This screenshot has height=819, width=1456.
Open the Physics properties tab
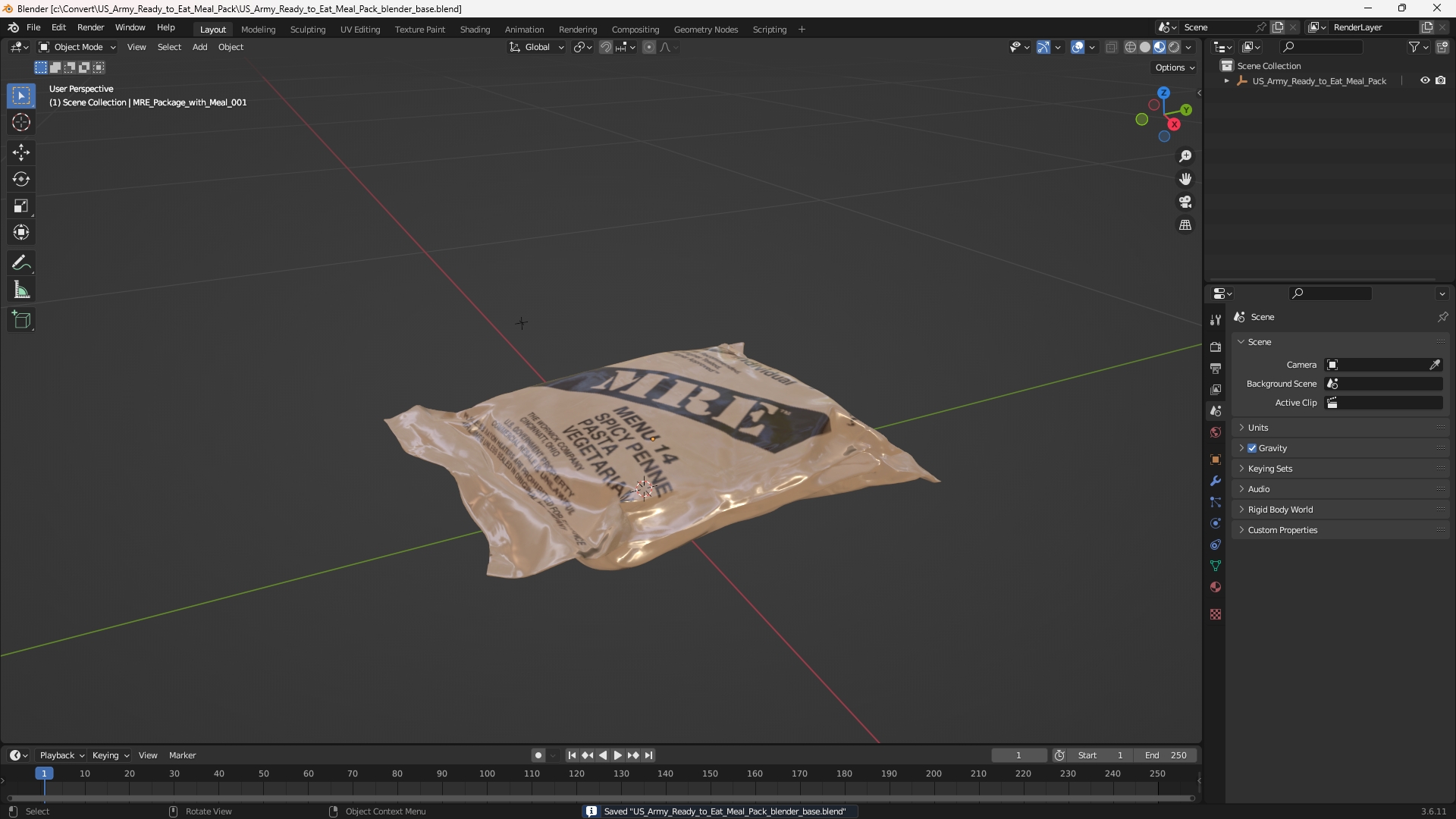[x=1216, y=523]
